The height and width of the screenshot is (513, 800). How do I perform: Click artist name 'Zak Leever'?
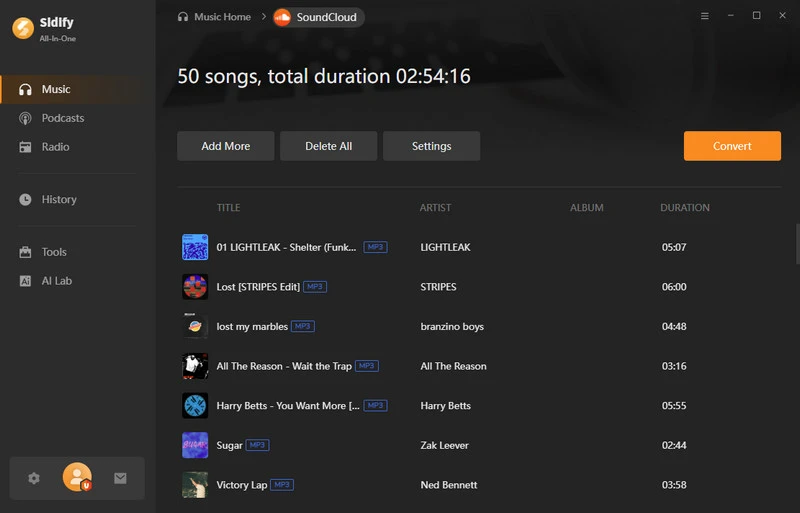click(x=444, y=446)
